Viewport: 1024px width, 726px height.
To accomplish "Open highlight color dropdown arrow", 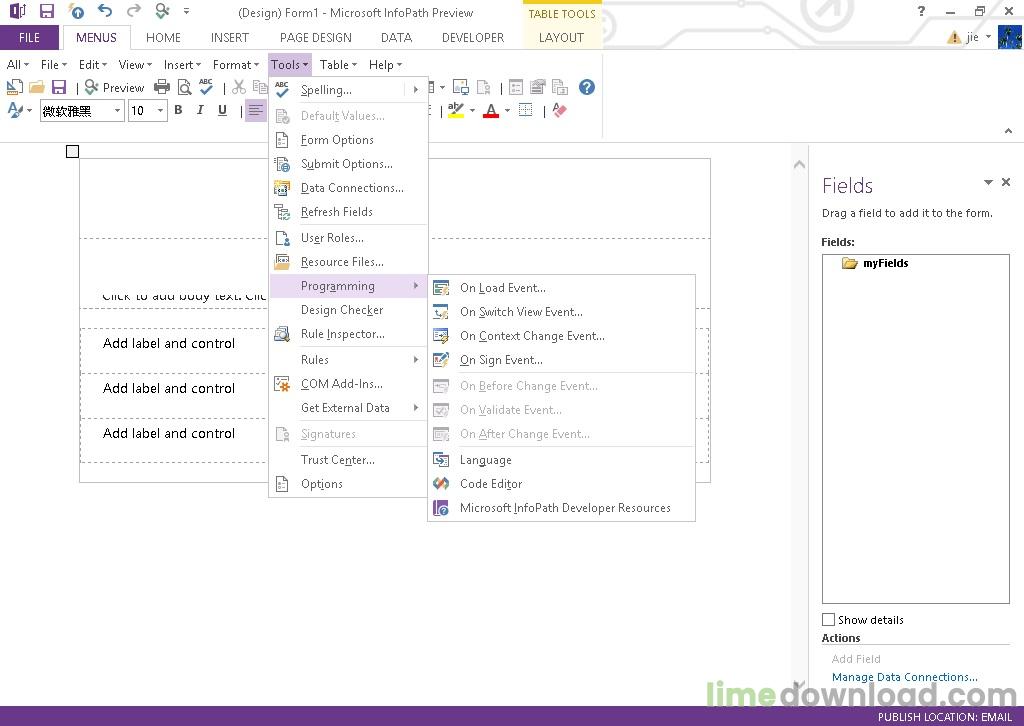I will (472, 110).
